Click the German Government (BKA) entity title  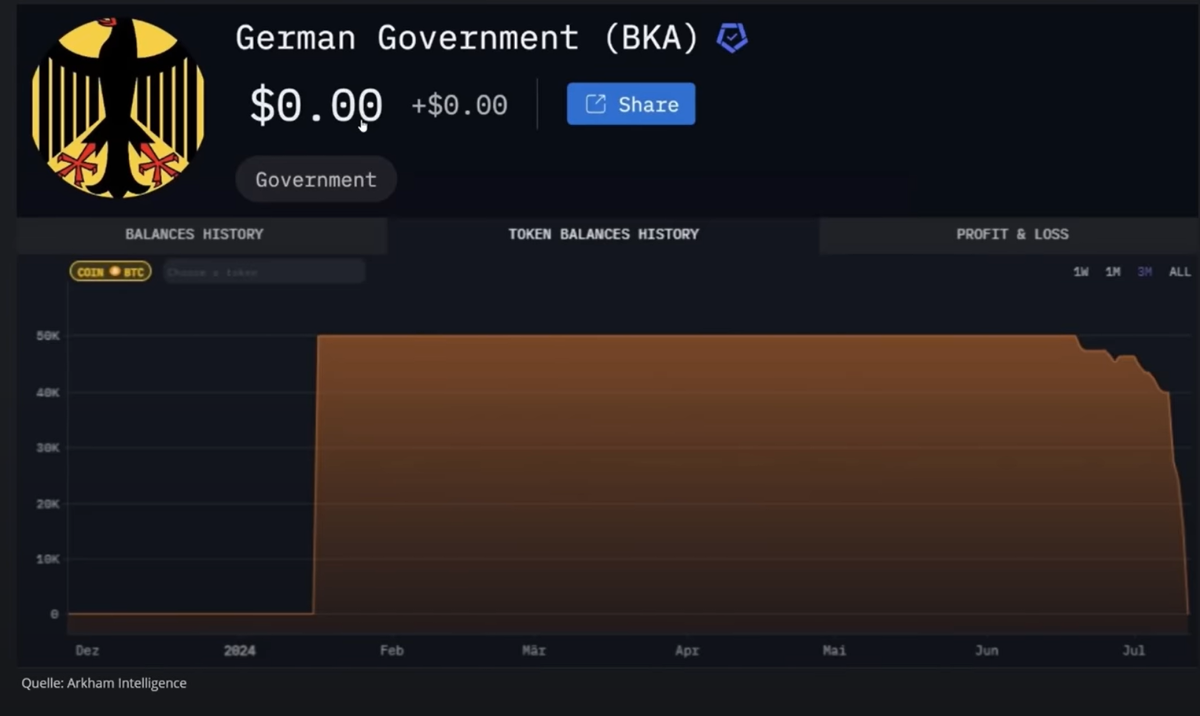(467, 38)
